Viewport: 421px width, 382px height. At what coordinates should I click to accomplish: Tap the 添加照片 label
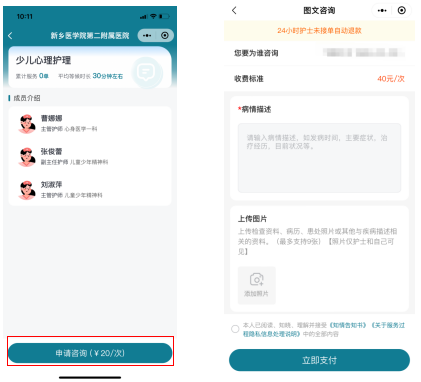tap(256, 294)
